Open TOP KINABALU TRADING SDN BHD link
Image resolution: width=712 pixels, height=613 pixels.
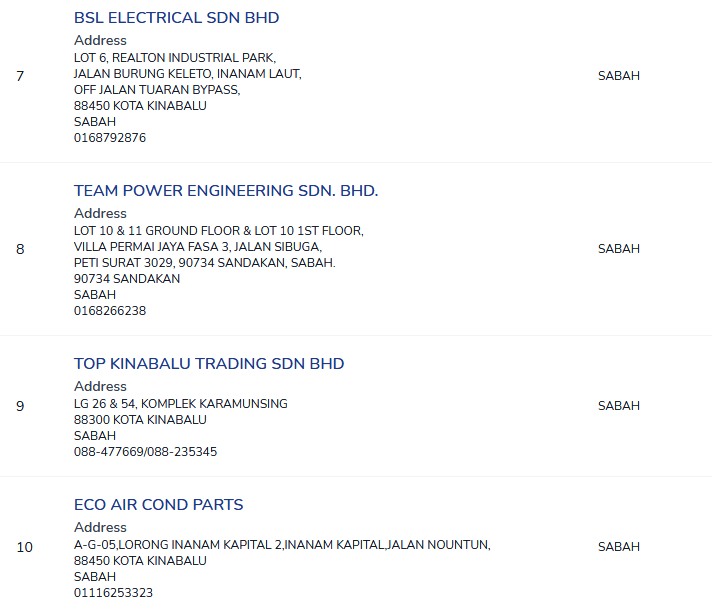[209, 364]
